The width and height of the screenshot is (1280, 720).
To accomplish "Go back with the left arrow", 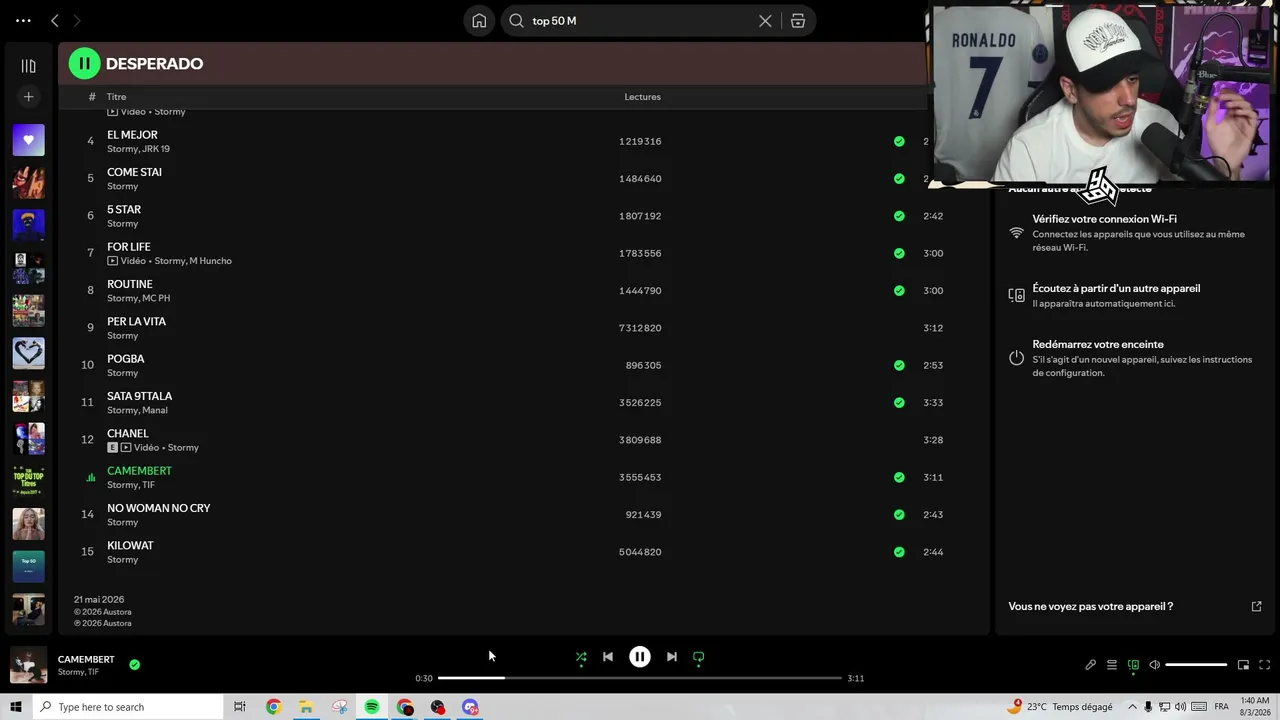I will [x=55, y=20].
